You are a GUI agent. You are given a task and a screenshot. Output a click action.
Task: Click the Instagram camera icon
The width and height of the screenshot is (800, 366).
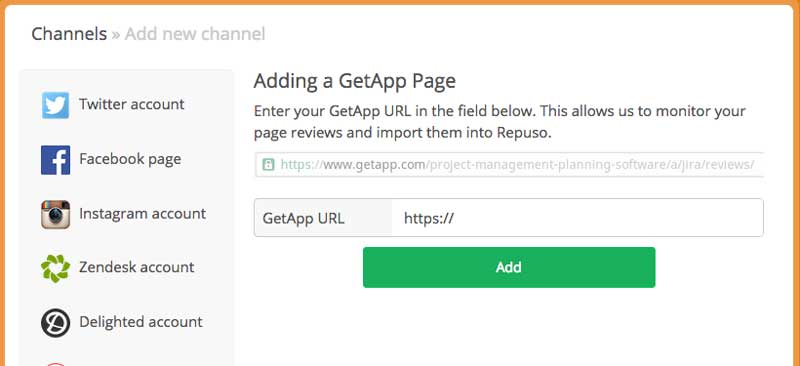(x=56, y=214)
